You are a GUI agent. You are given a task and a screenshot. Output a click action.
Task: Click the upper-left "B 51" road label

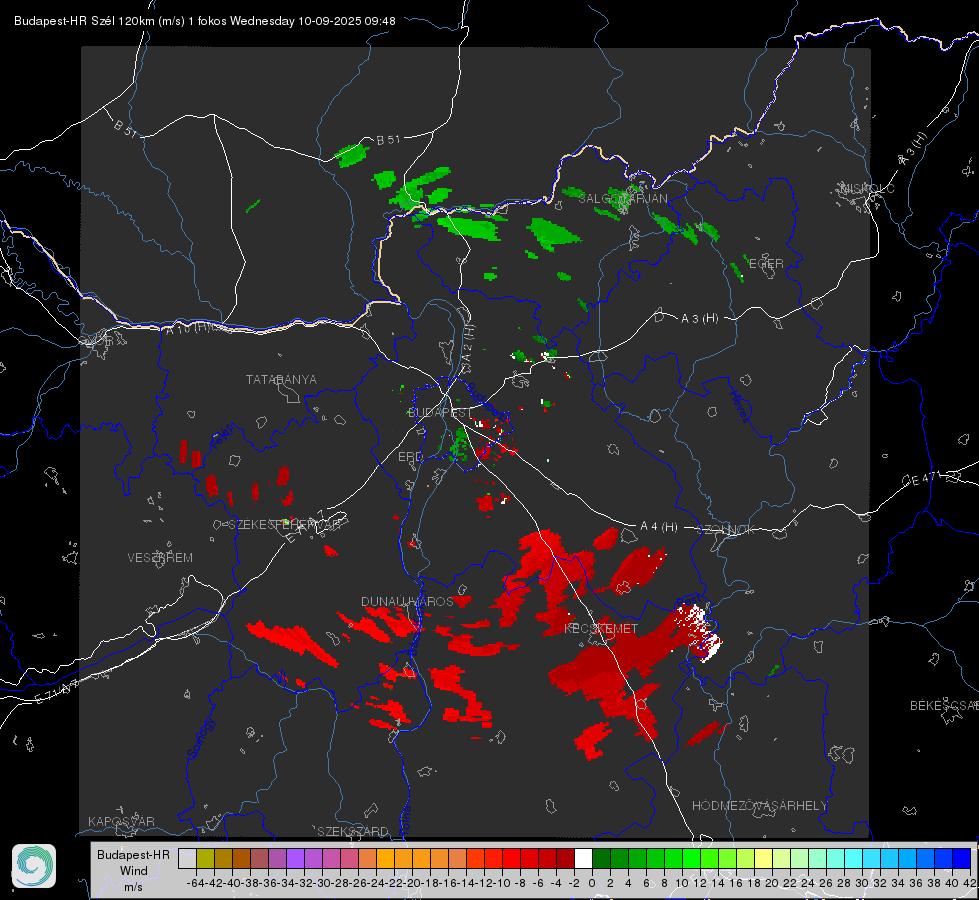(125, 128)
